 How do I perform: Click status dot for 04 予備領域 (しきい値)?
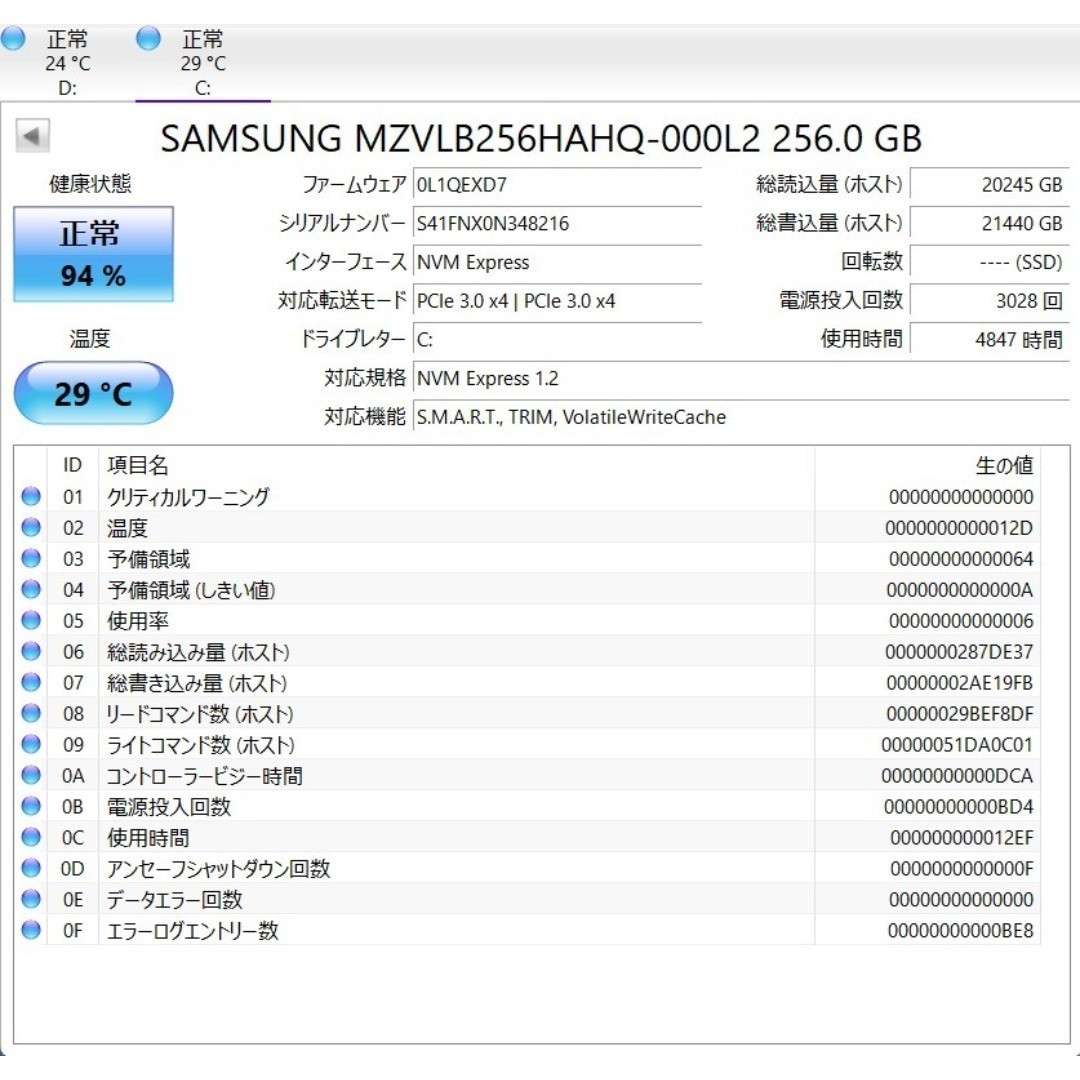(31, 589)
